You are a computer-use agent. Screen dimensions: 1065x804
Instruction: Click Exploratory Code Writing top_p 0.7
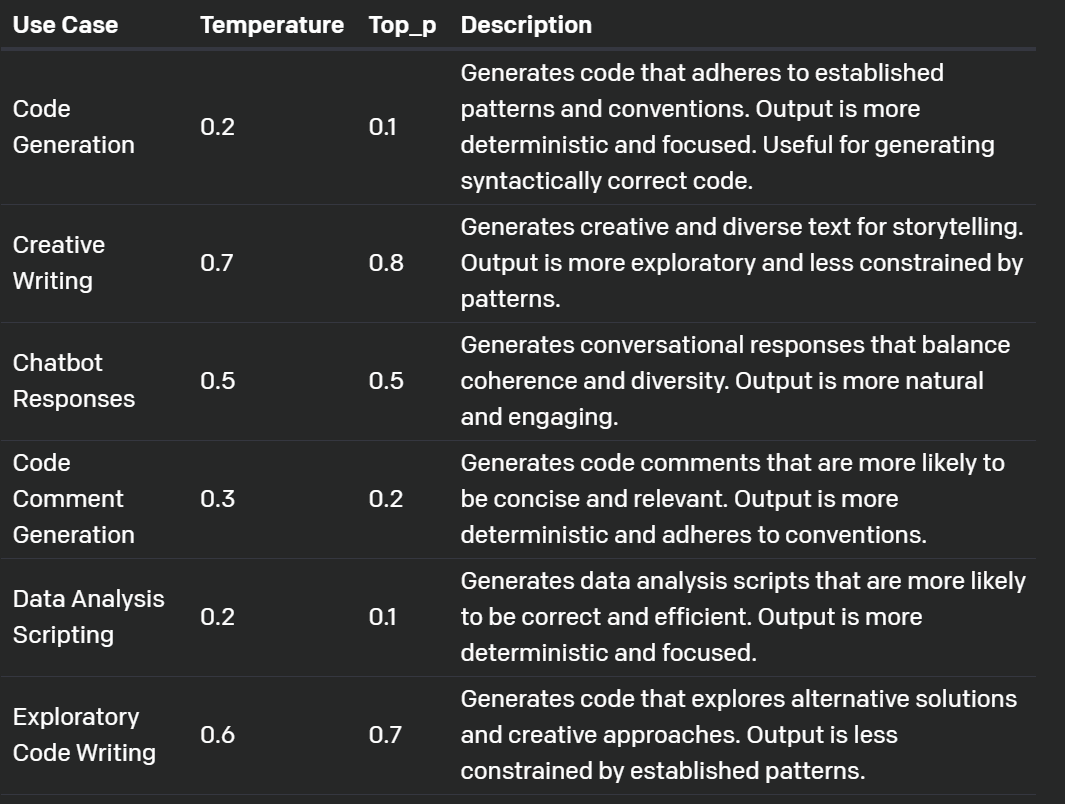point(385,735)
